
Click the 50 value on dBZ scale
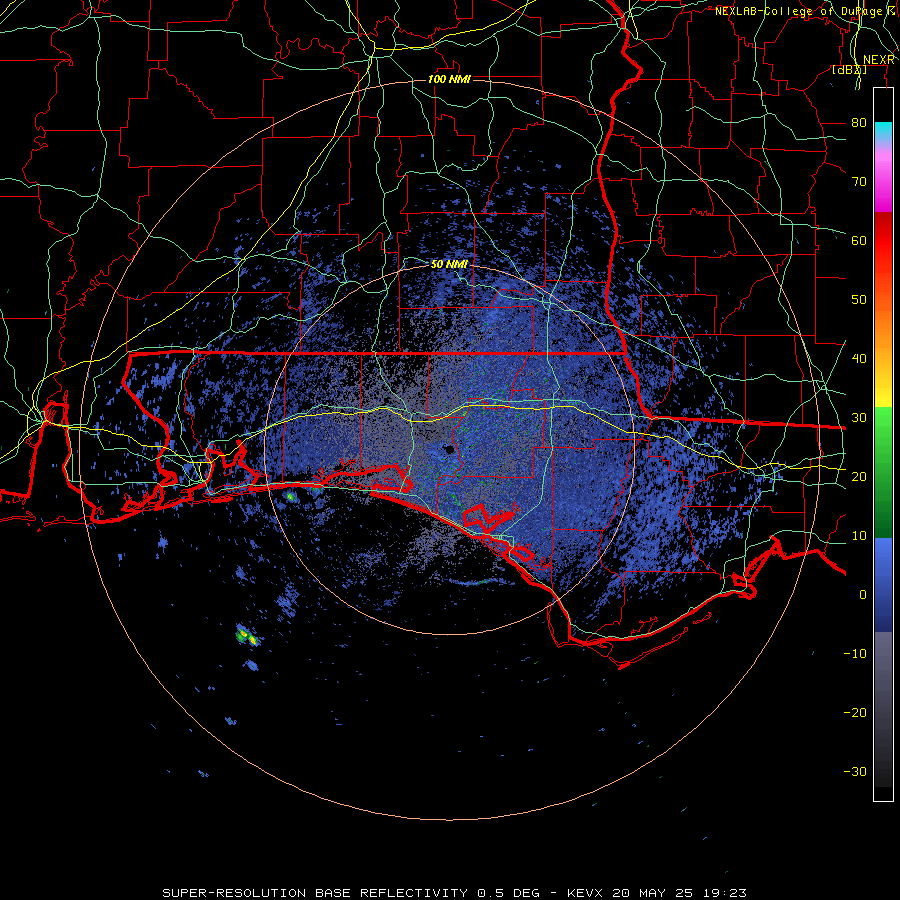(x=859, y=300)
